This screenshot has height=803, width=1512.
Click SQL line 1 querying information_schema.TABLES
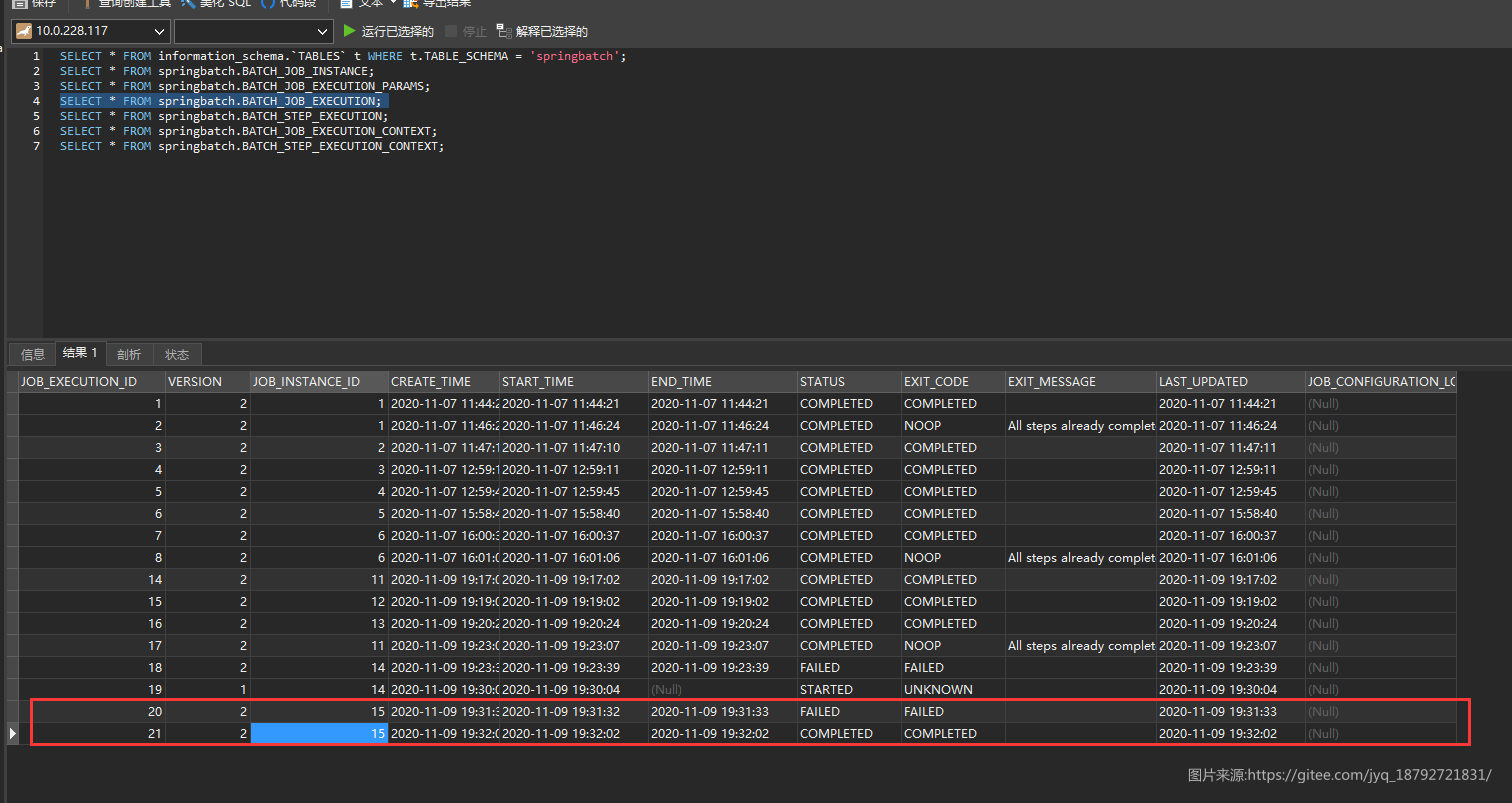[x=343, y=56]
